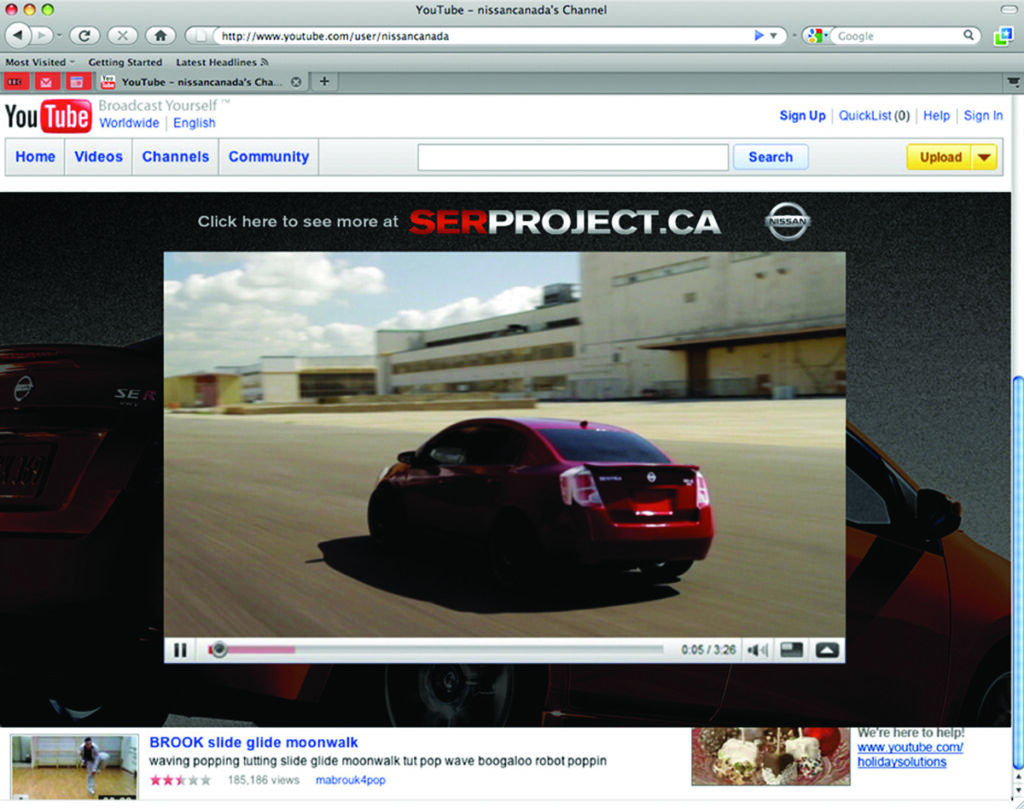This screenshot has height=809, width=1024.
Task: Change language via English link
Action: pos(194,123)
